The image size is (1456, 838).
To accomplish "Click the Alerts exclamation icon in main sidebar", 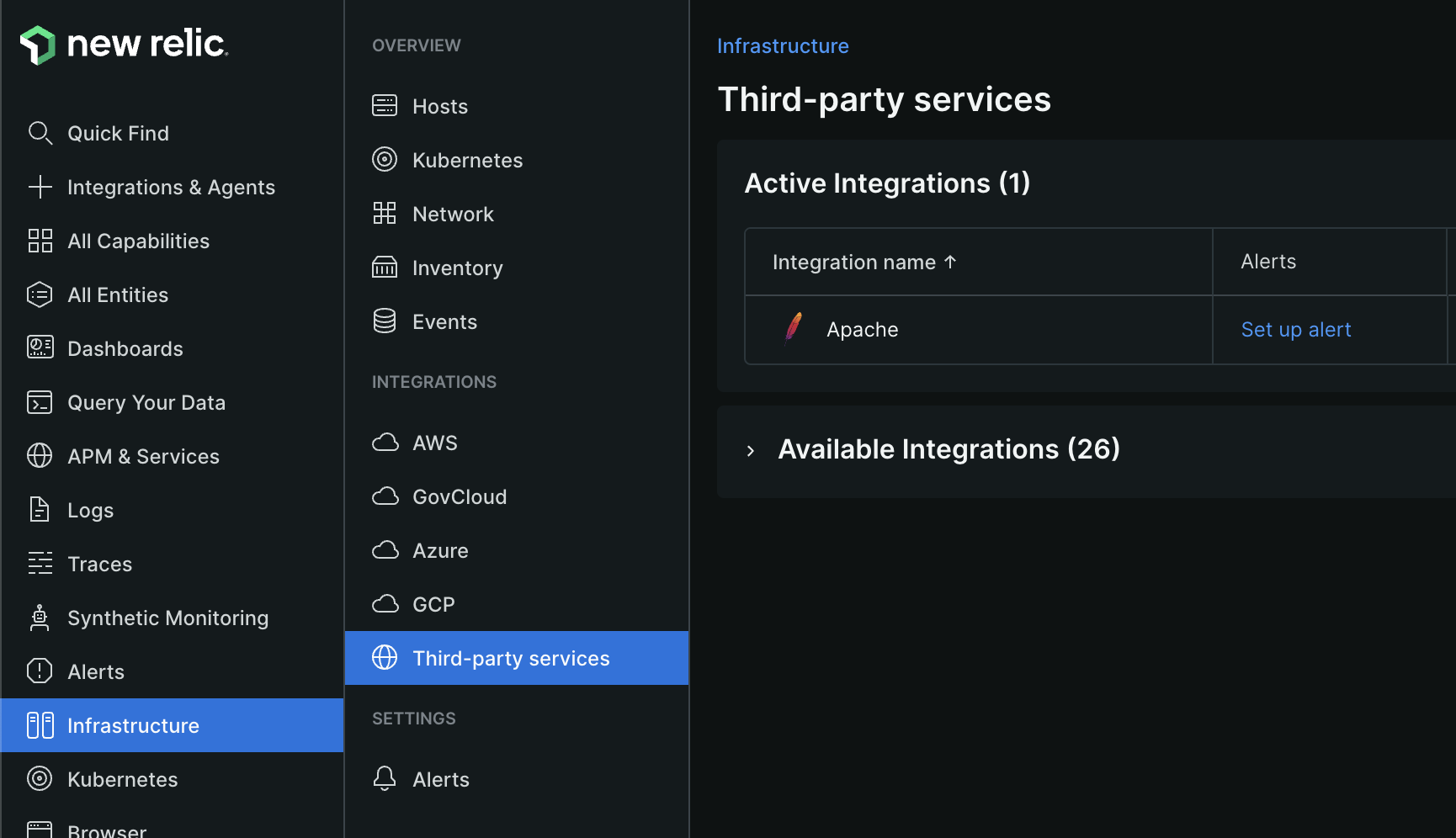I will [x=40, y=671].
